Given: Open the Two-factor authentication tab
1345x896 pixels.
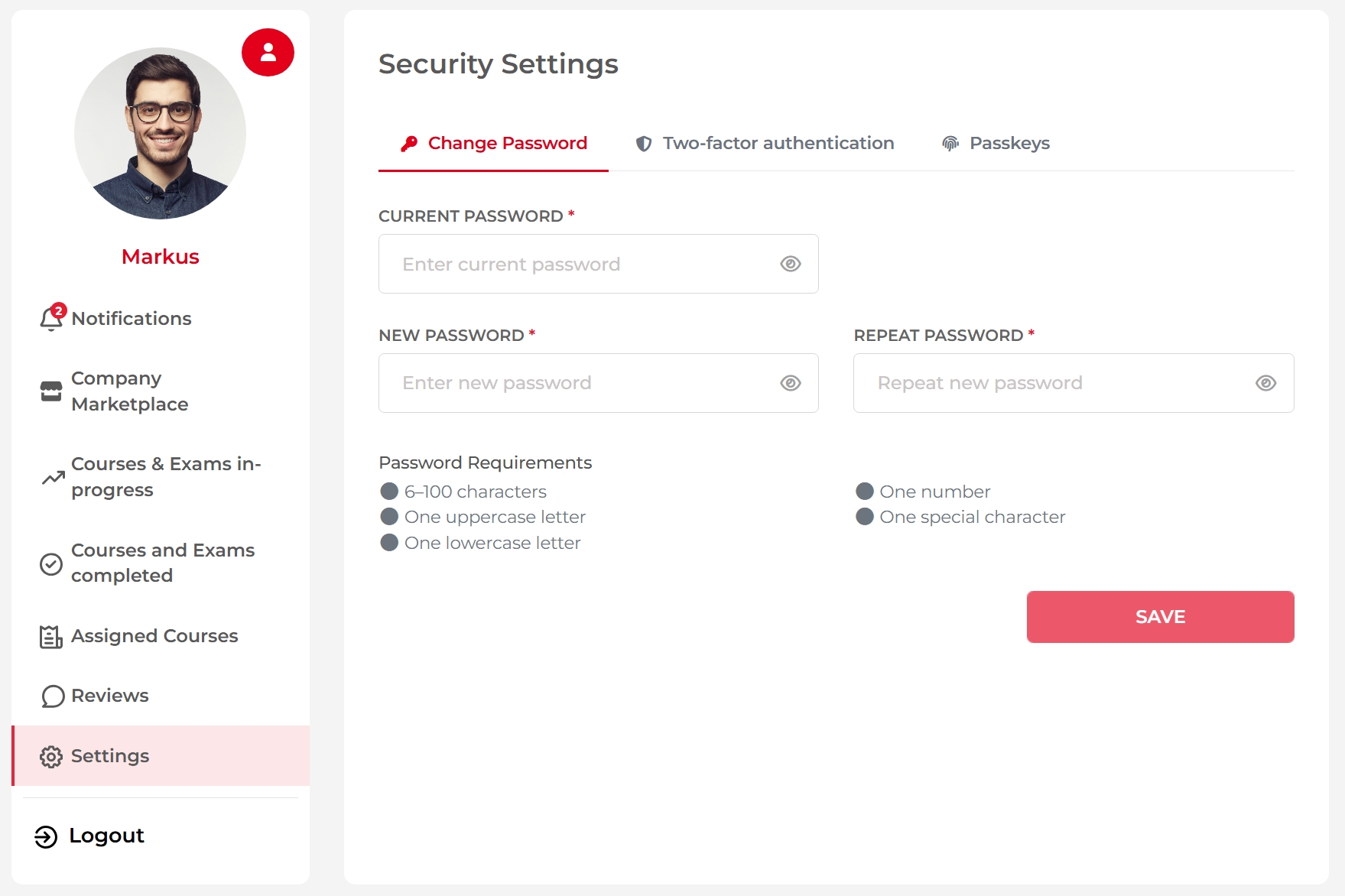Looking at the screenshot, I should [765, 144].
